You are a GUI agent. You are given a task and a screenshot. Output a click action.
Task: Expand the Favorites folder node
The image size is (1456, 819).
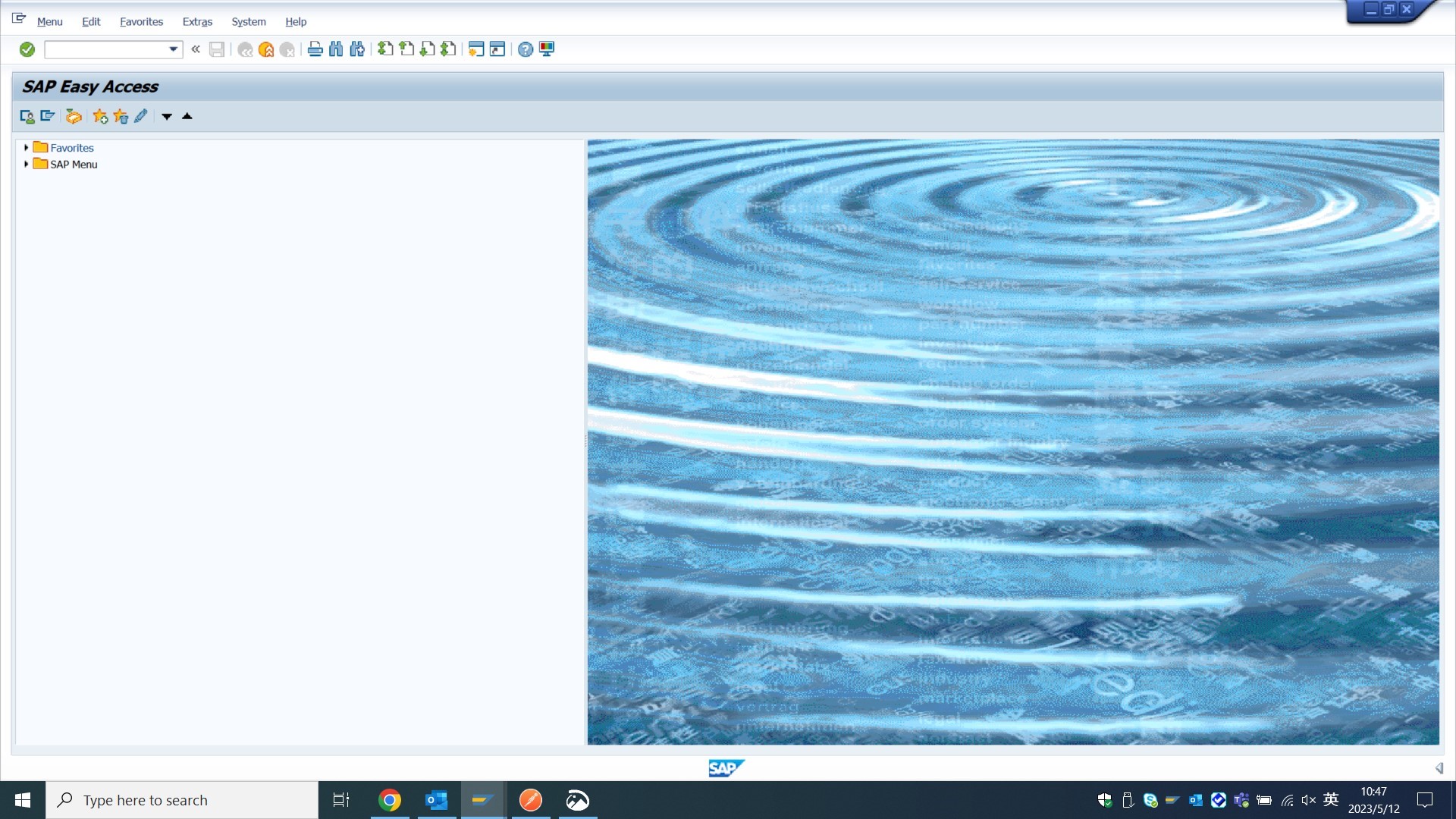click(26, 148)
